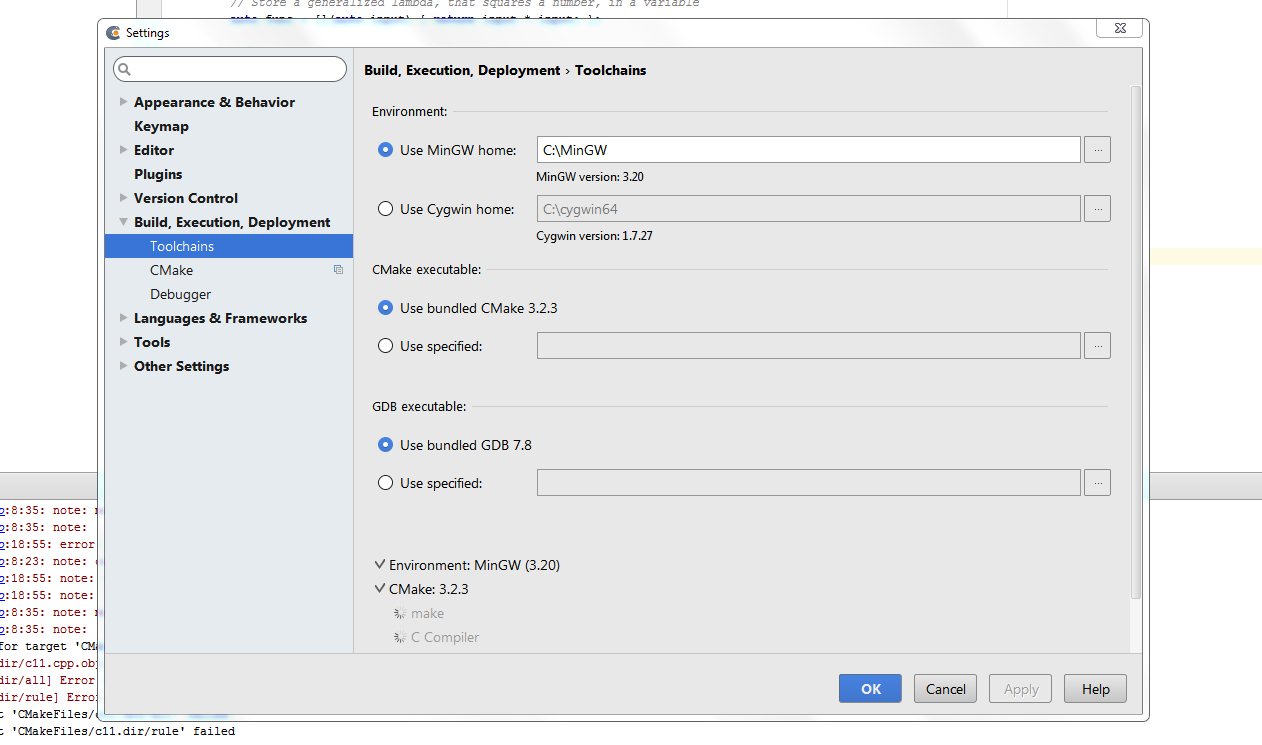Expand Appearance & Behavior arrow
Image resolution: width=1262 pixels, height=745 pixels.
123,102
